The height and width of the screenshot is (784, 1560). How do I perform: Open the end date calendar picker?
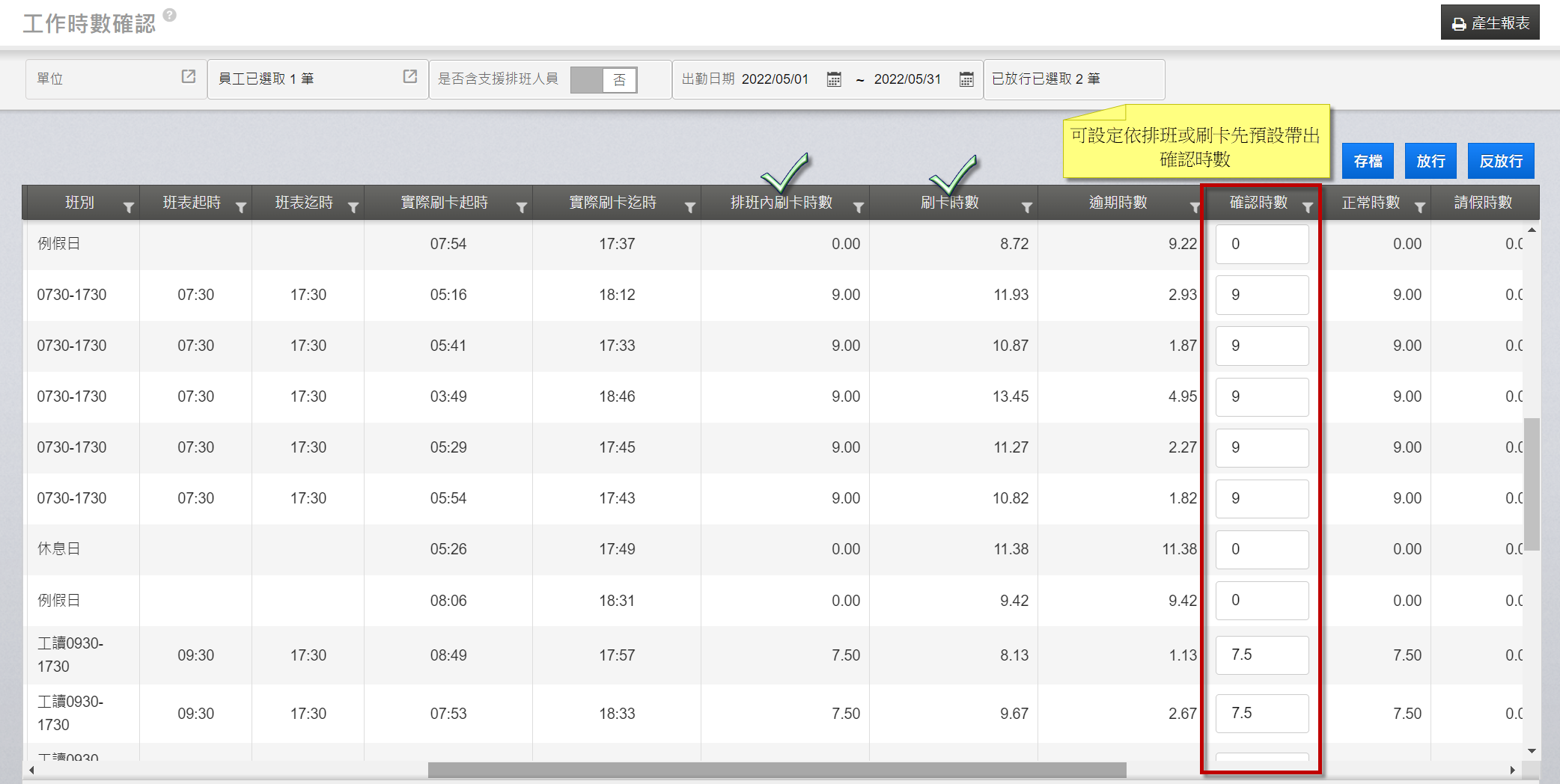point(966,79)
